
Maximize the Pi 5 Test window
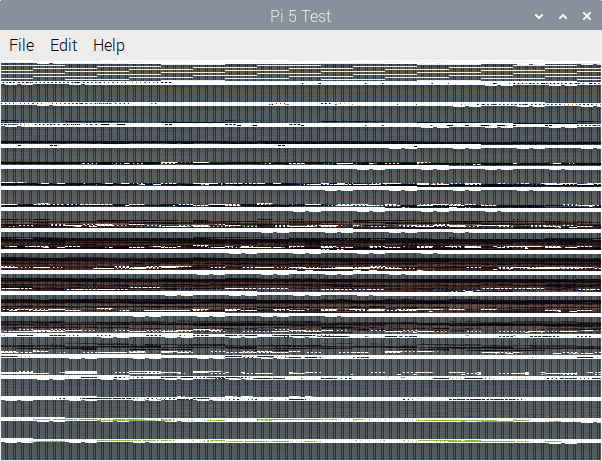coord(563,16)
